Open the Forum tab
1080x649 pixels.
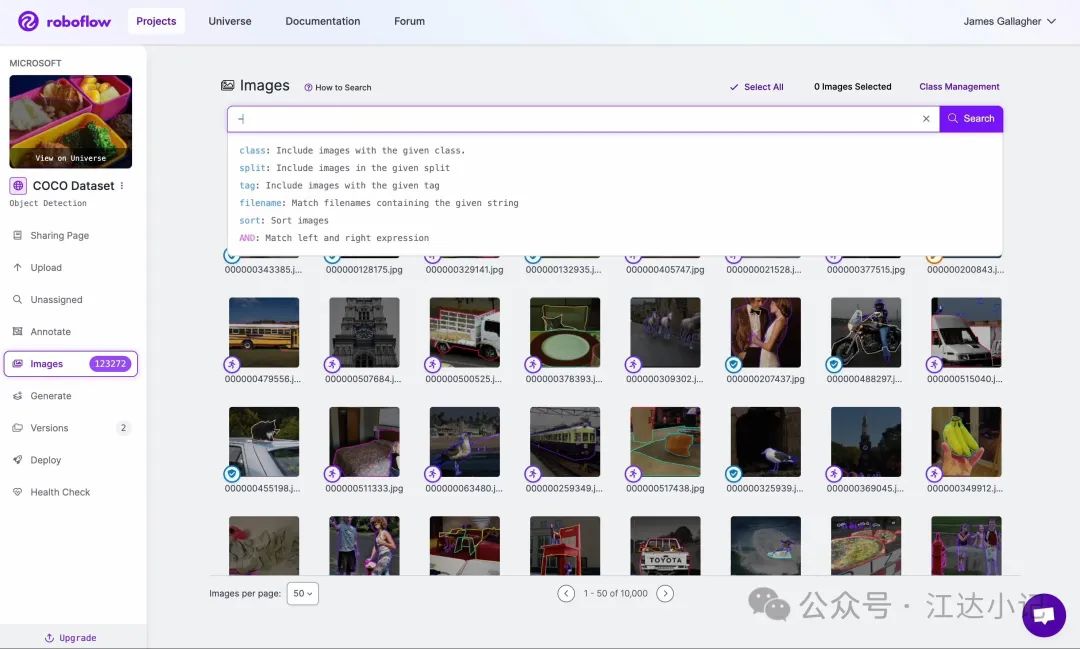coord(409,21)
